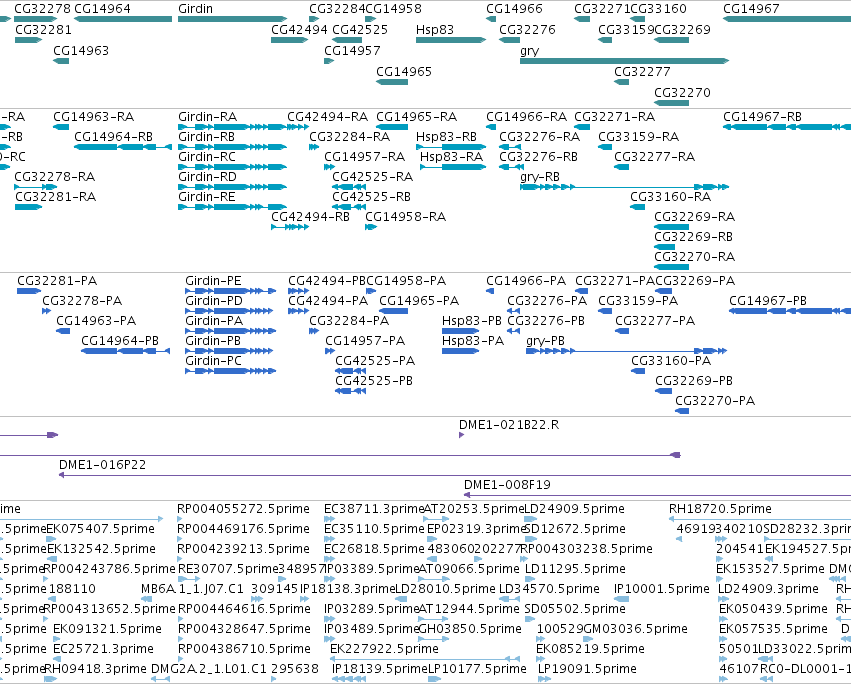Click the CG14967 gene bar
Image resolution: width=851 pixels, height=684 pixels.
pyautogui.click(x=787, y=19)
